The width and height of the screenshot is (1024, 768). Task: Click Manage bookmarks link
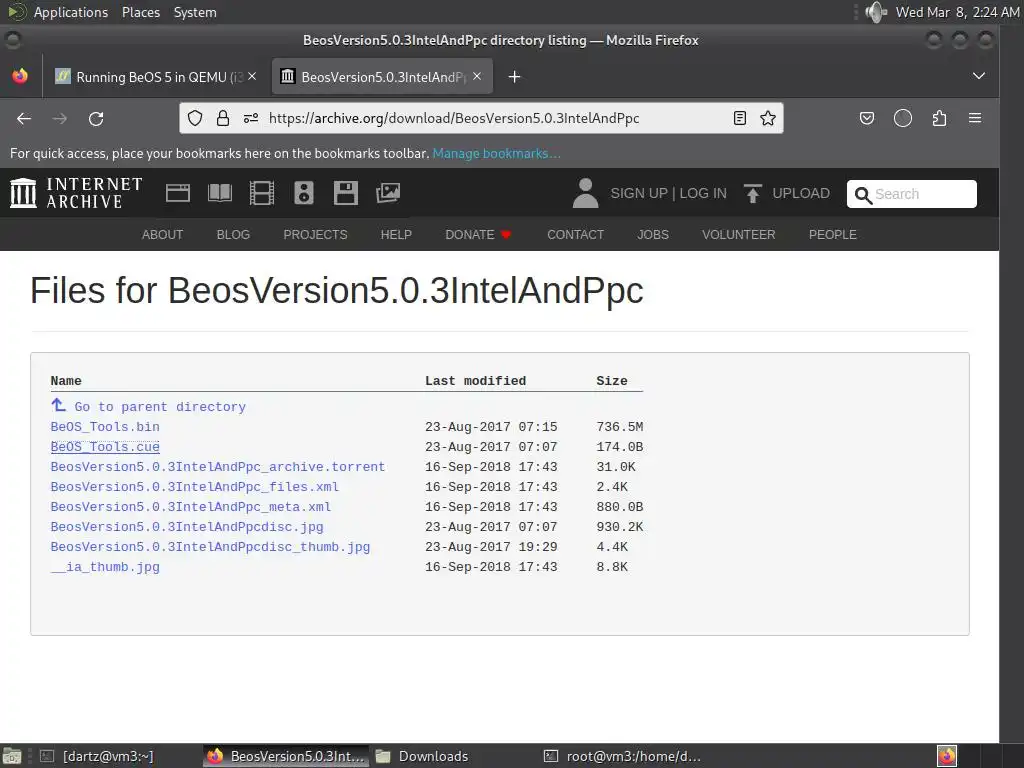[496, 153]
